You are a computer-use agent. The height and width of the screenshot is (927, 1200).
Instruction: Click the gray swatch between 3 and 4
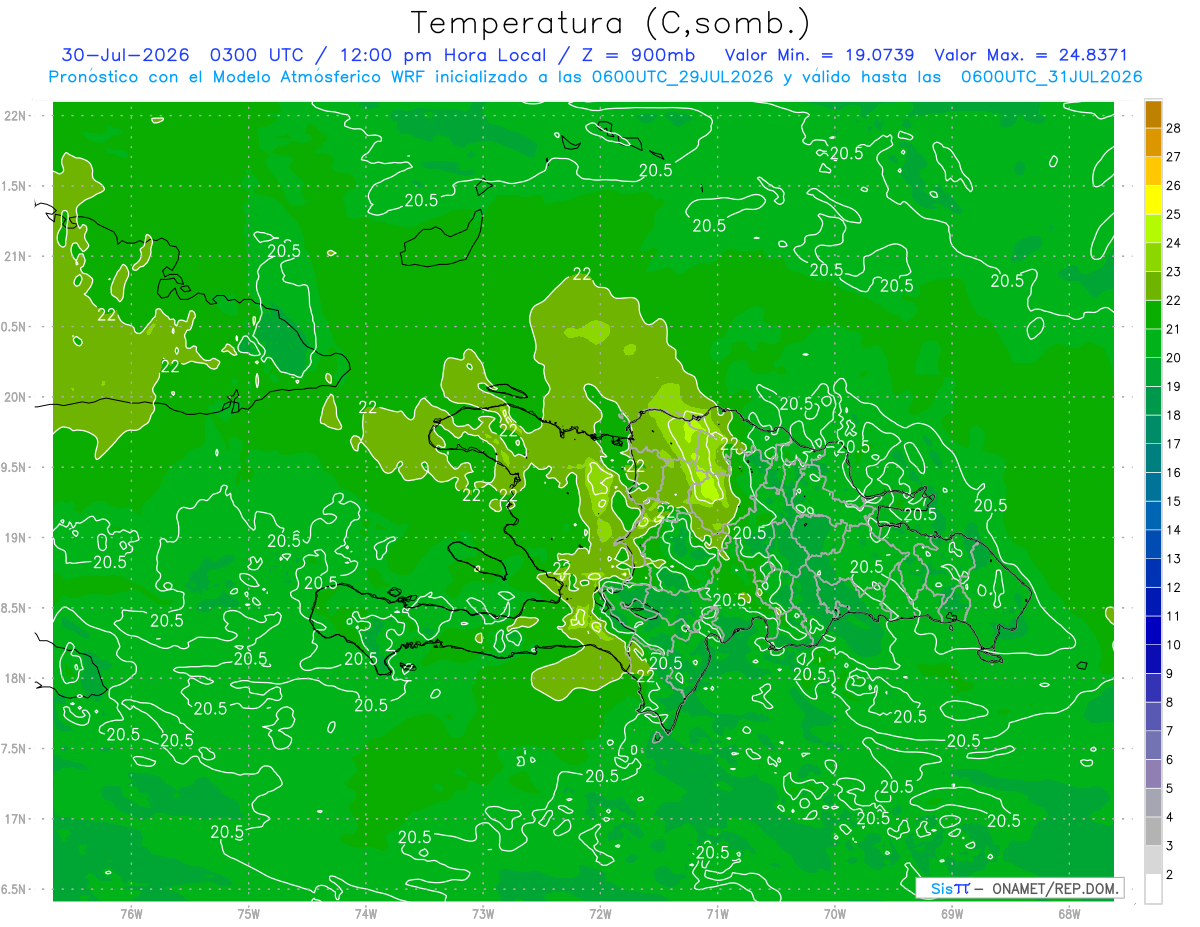tap(1153, 832)
